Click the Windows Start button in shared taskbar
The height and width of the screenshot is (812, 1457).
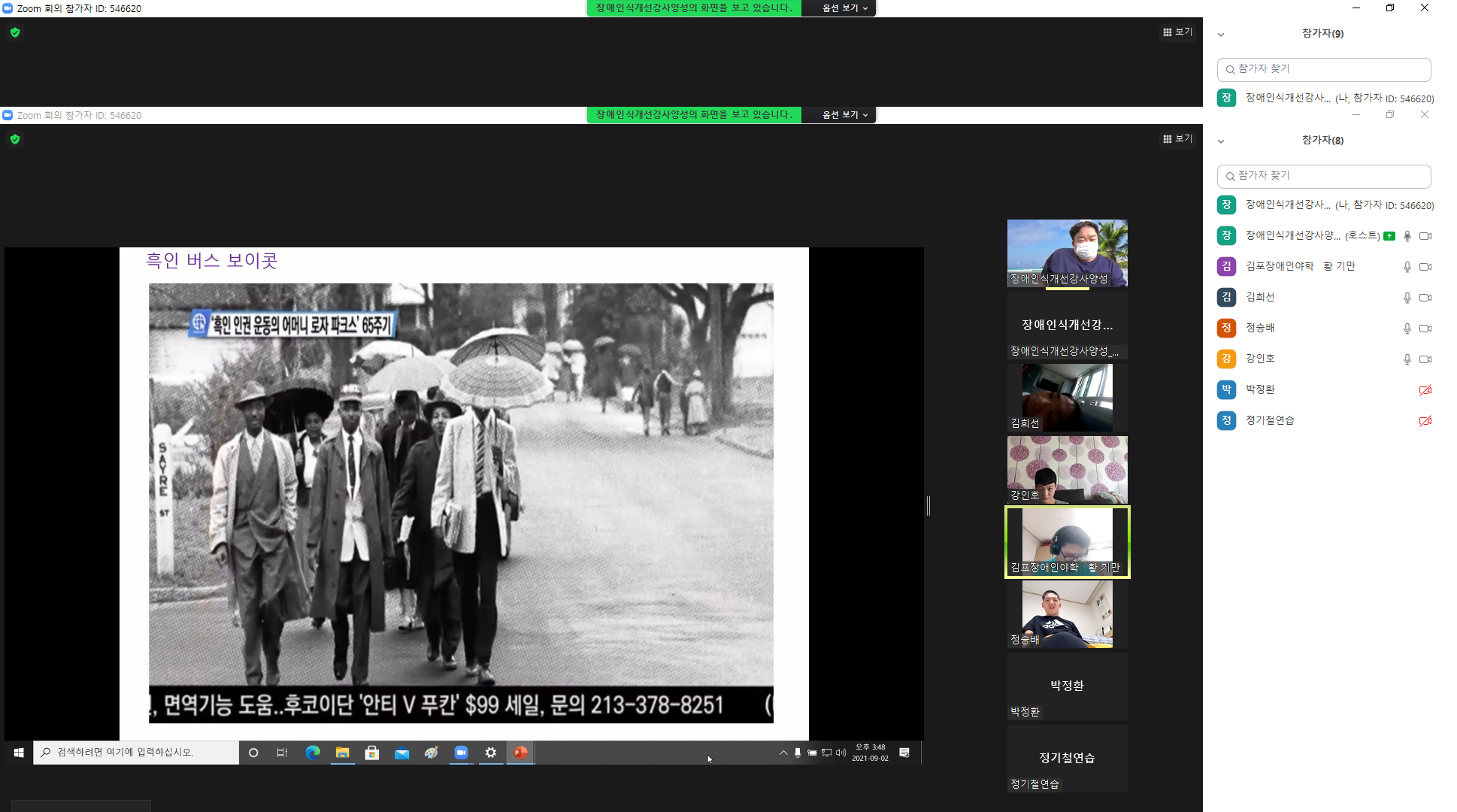click(19, 753)
